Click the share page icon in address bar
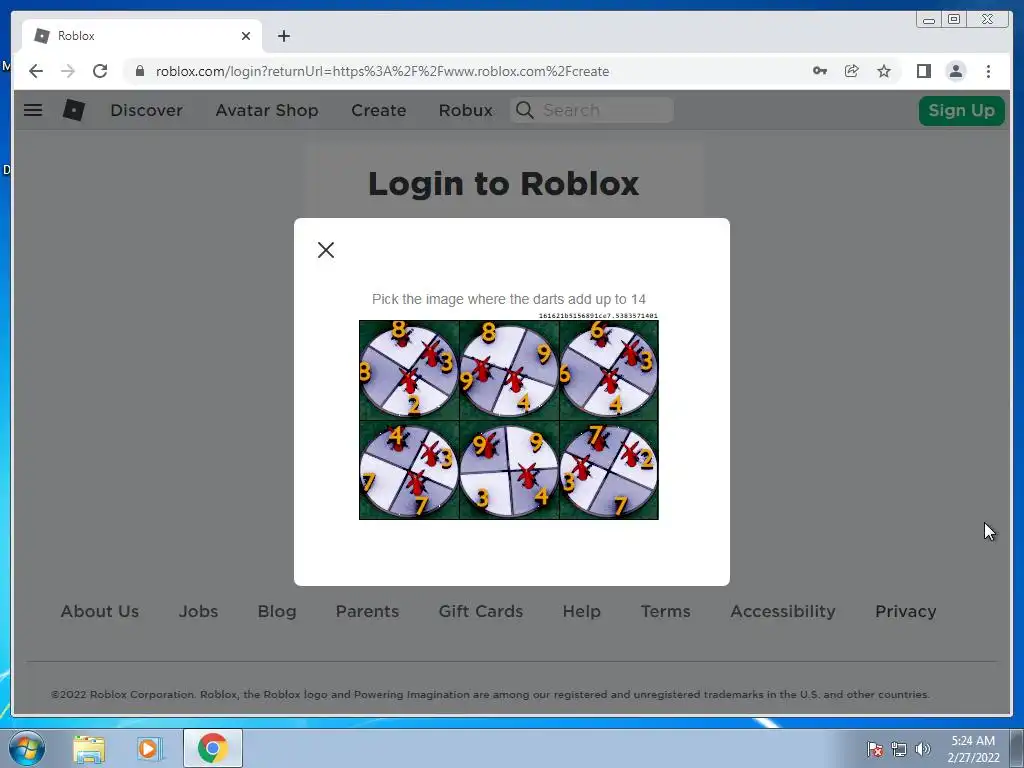1024x768 pixels. coord(852,71)
